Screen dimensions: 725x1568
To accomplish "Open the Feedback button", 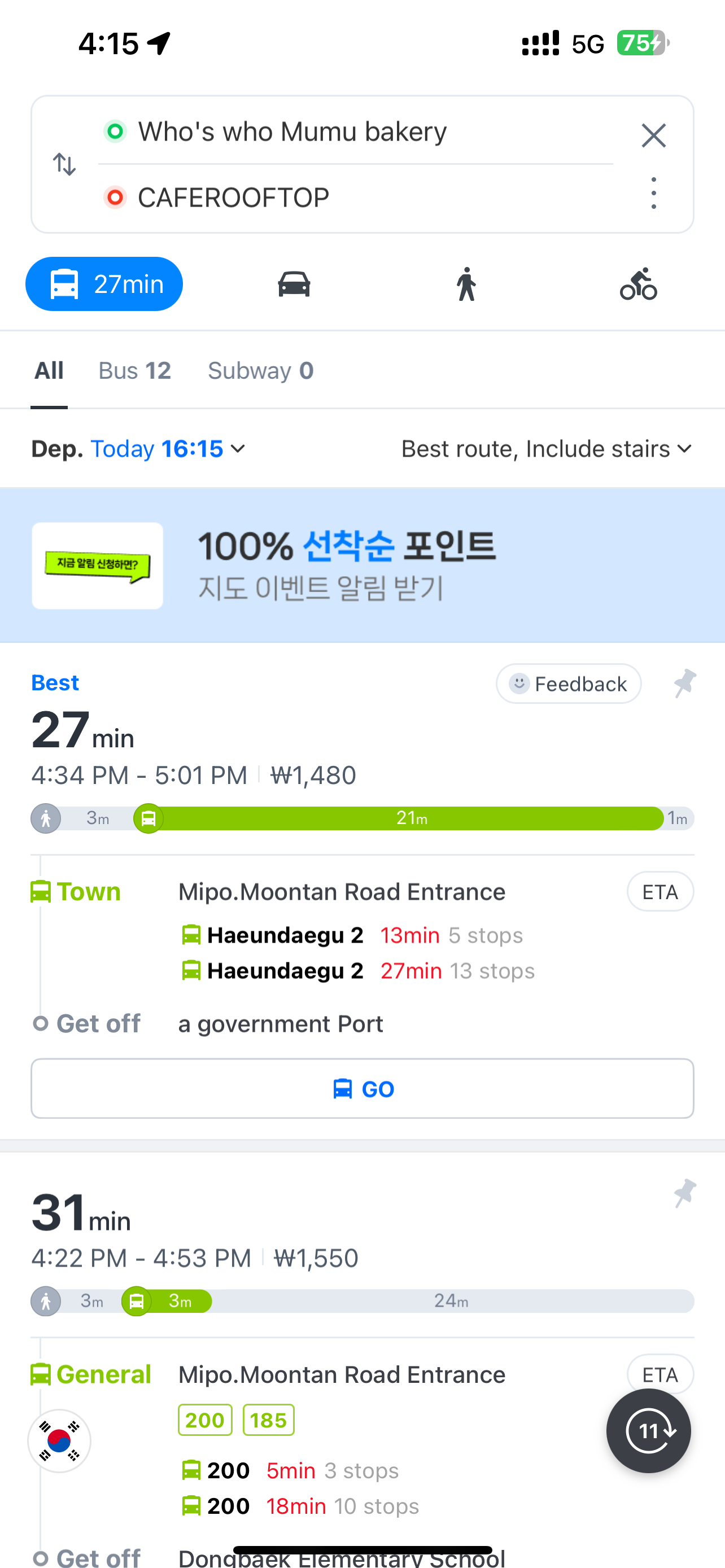I will pyautogui.click(x=568, y=684).
